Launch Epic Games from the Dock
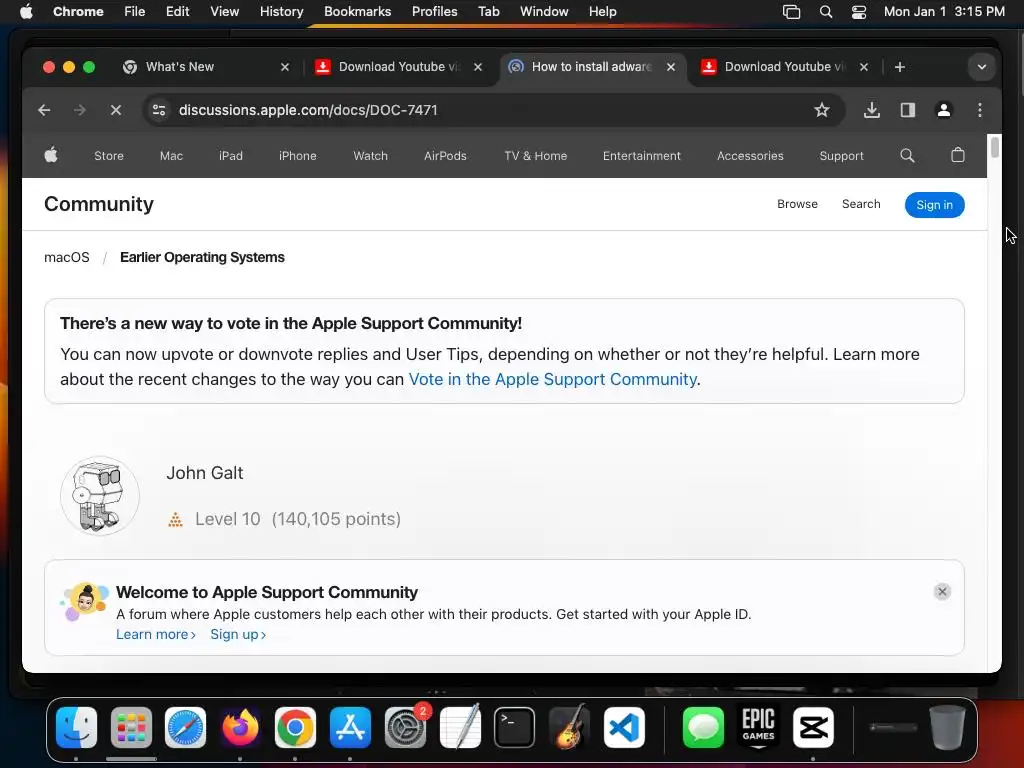The height and width of the screenshot is (768, 1024). click(758, 726)
